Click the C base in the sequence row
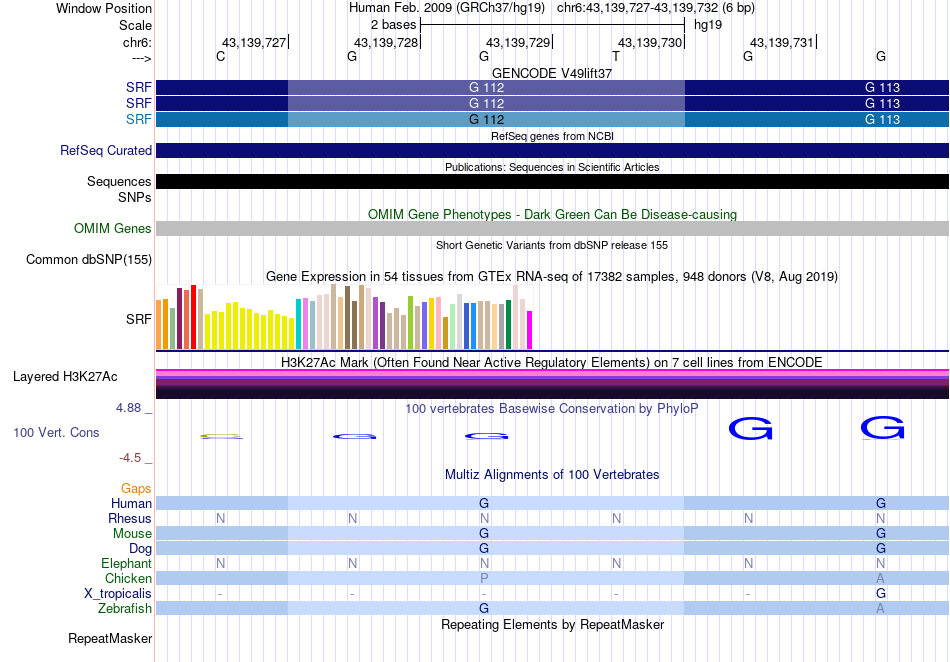Viewport: 950px width, 662px height. coord(221,56)
